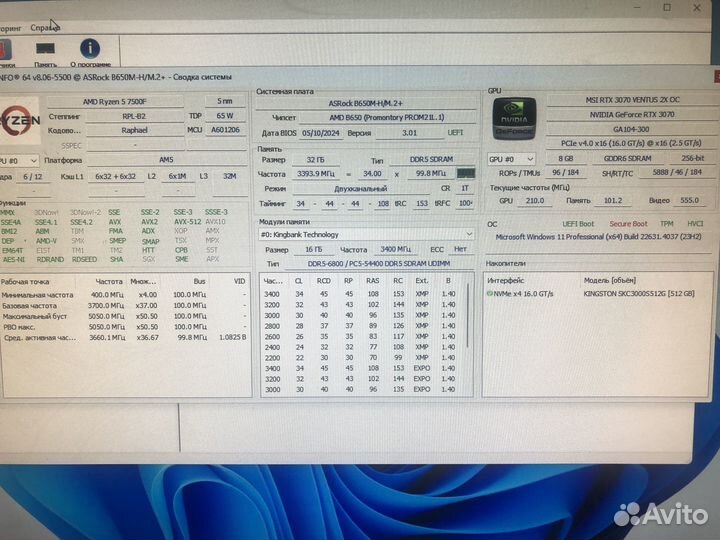The width and height of the screenshot is (720, 540).
Task: Click the 32M L3 cache value
Action: tap(230, 176)
